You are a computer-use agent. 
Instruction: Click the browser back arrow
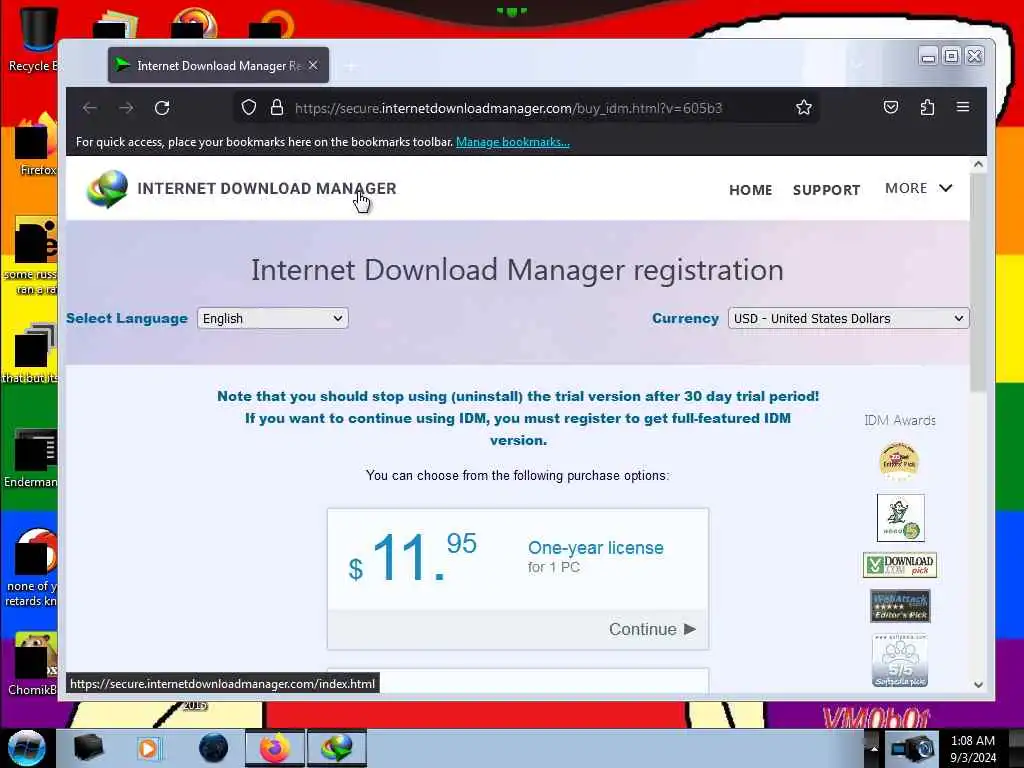pyautogui.click(x=89, y=108)
